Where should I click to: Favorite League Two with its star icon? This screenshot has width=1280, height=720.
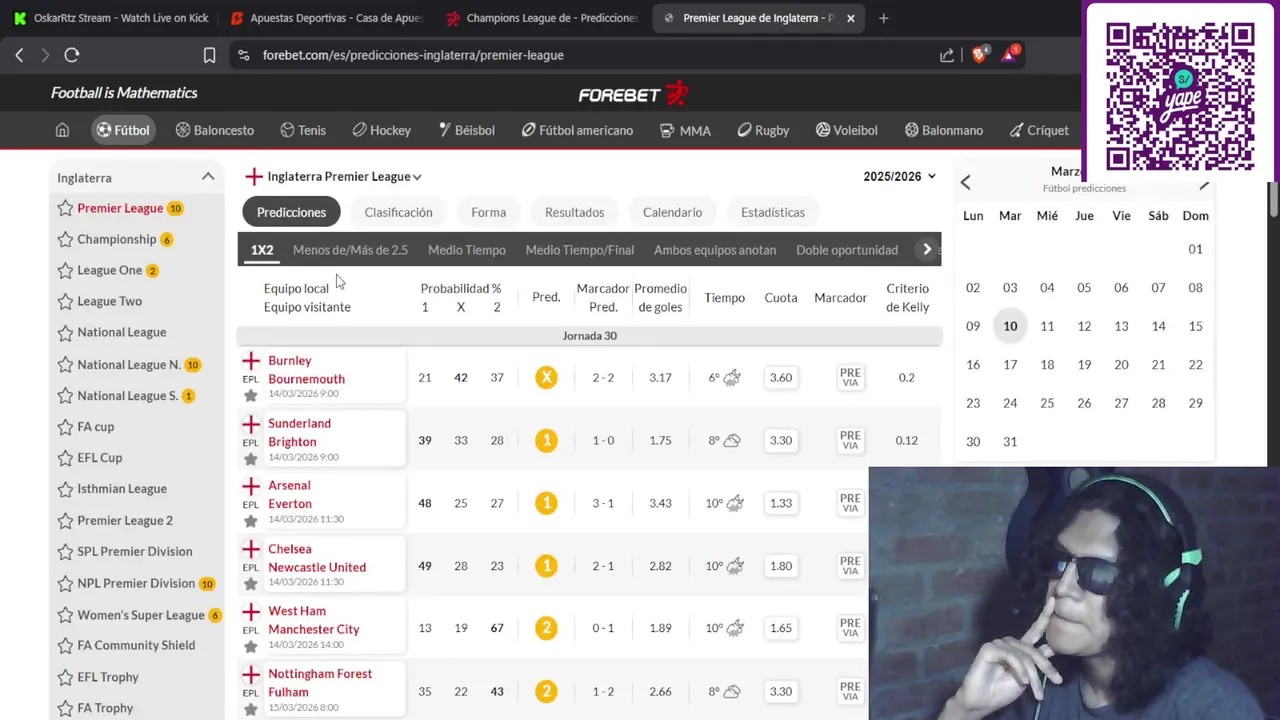point(65,301)
